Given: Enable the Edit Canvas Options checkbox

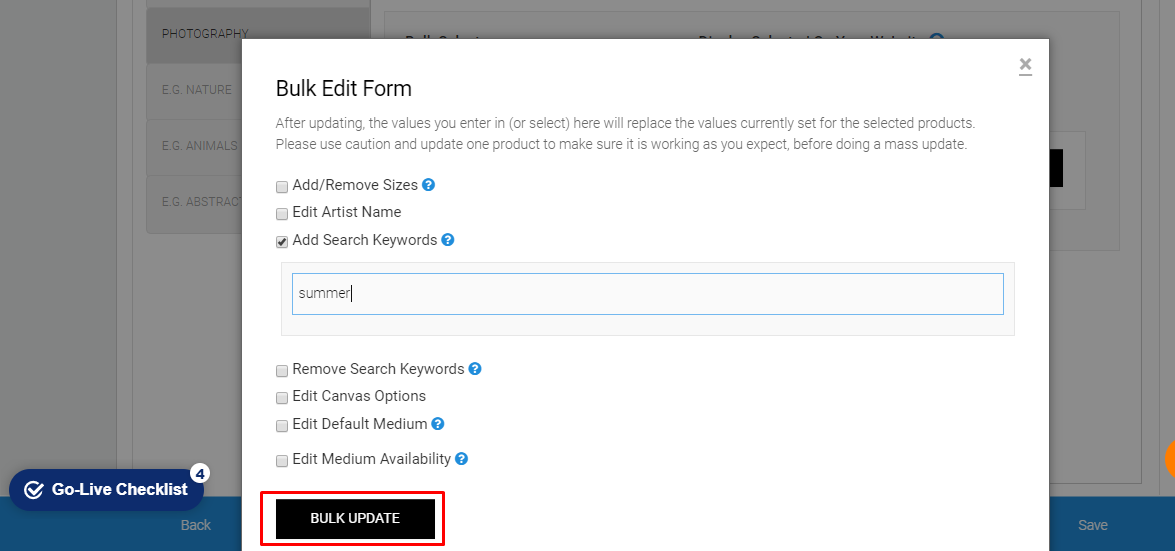Looking at the screenshot, I should point(282,397).
